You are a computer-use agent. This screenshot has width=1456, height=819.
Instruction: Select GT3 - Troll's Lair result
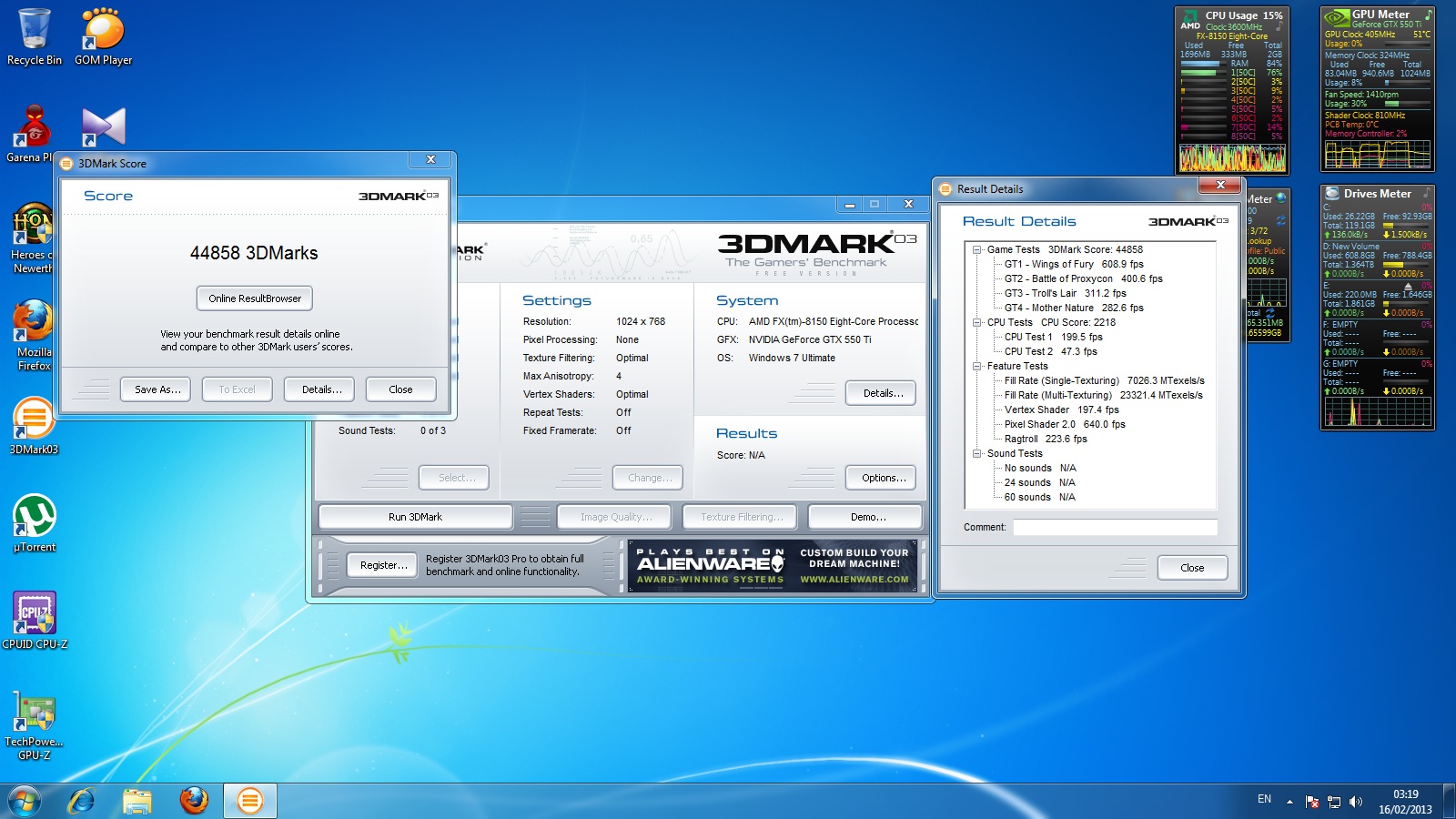point(1065,293)
